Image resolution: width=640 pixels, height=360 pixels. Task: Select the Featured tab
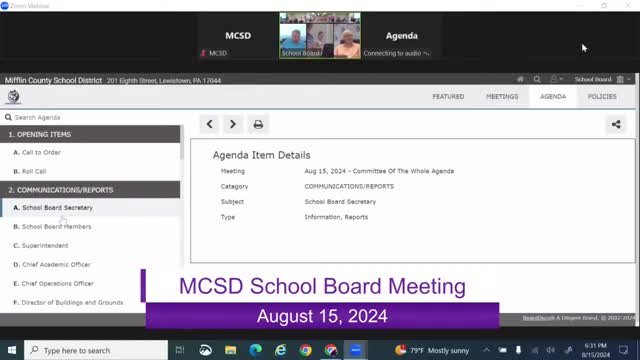point(448,97)
